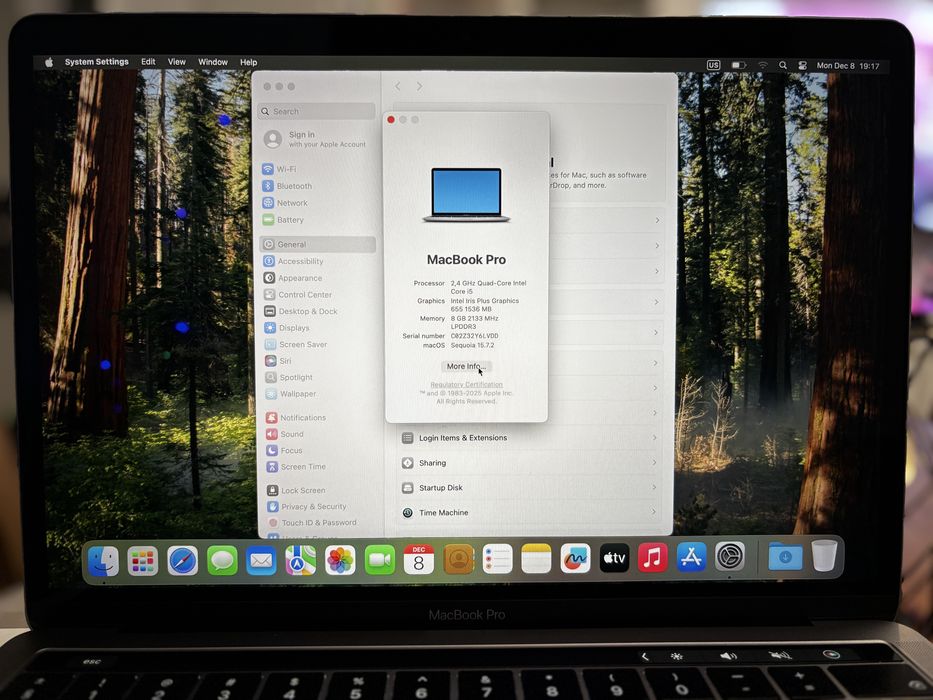Select General in the sidebar
The image size is (933, 700).
tap(317, 244)
